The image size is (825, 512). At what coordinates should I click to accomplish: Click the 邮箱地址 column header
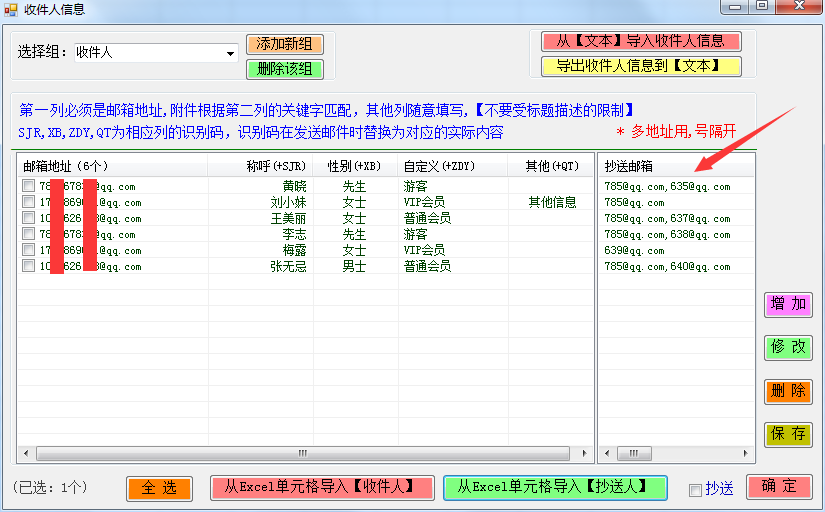point(112,166)
